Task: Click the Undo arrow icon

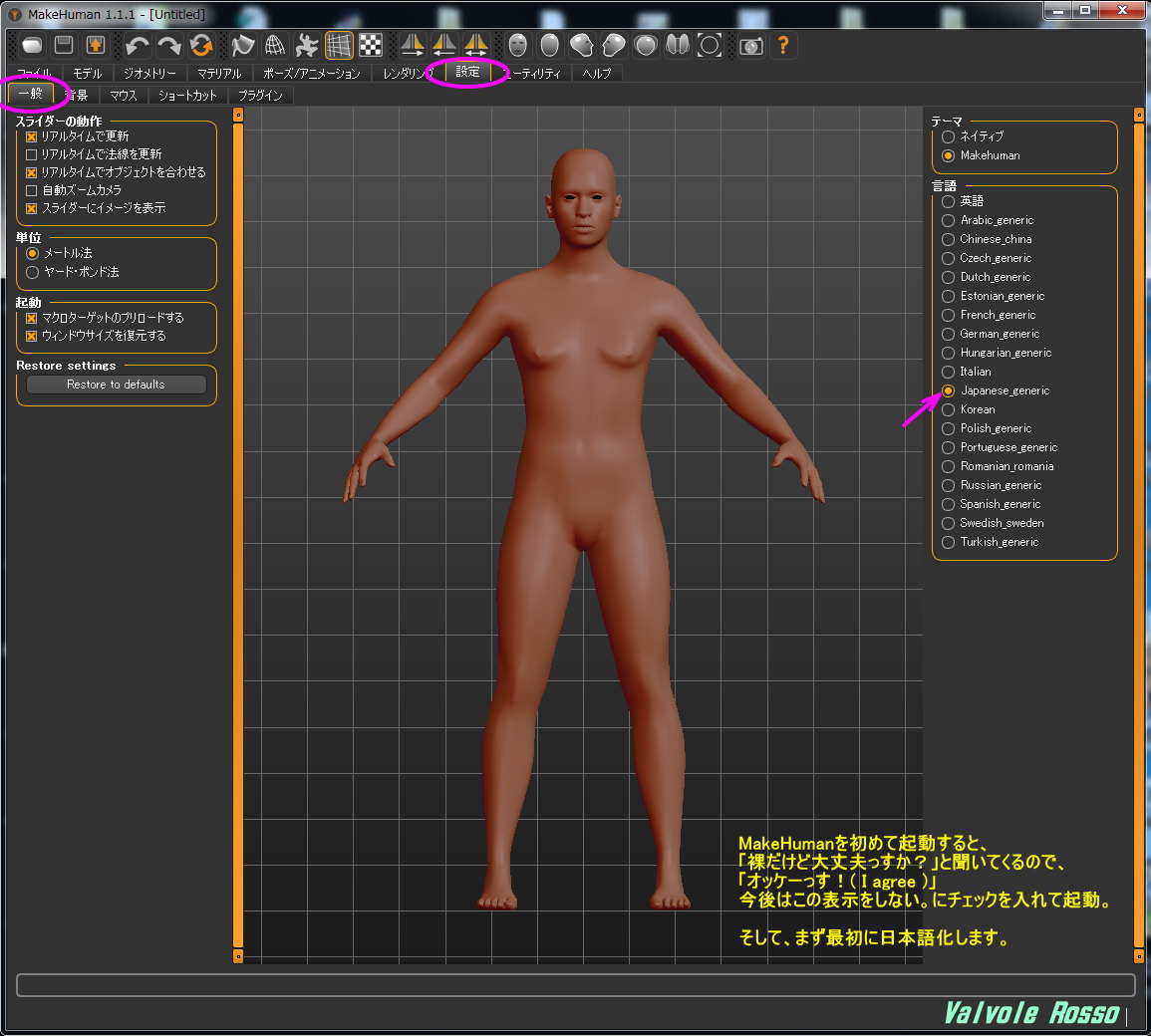Action: point(138,45)
